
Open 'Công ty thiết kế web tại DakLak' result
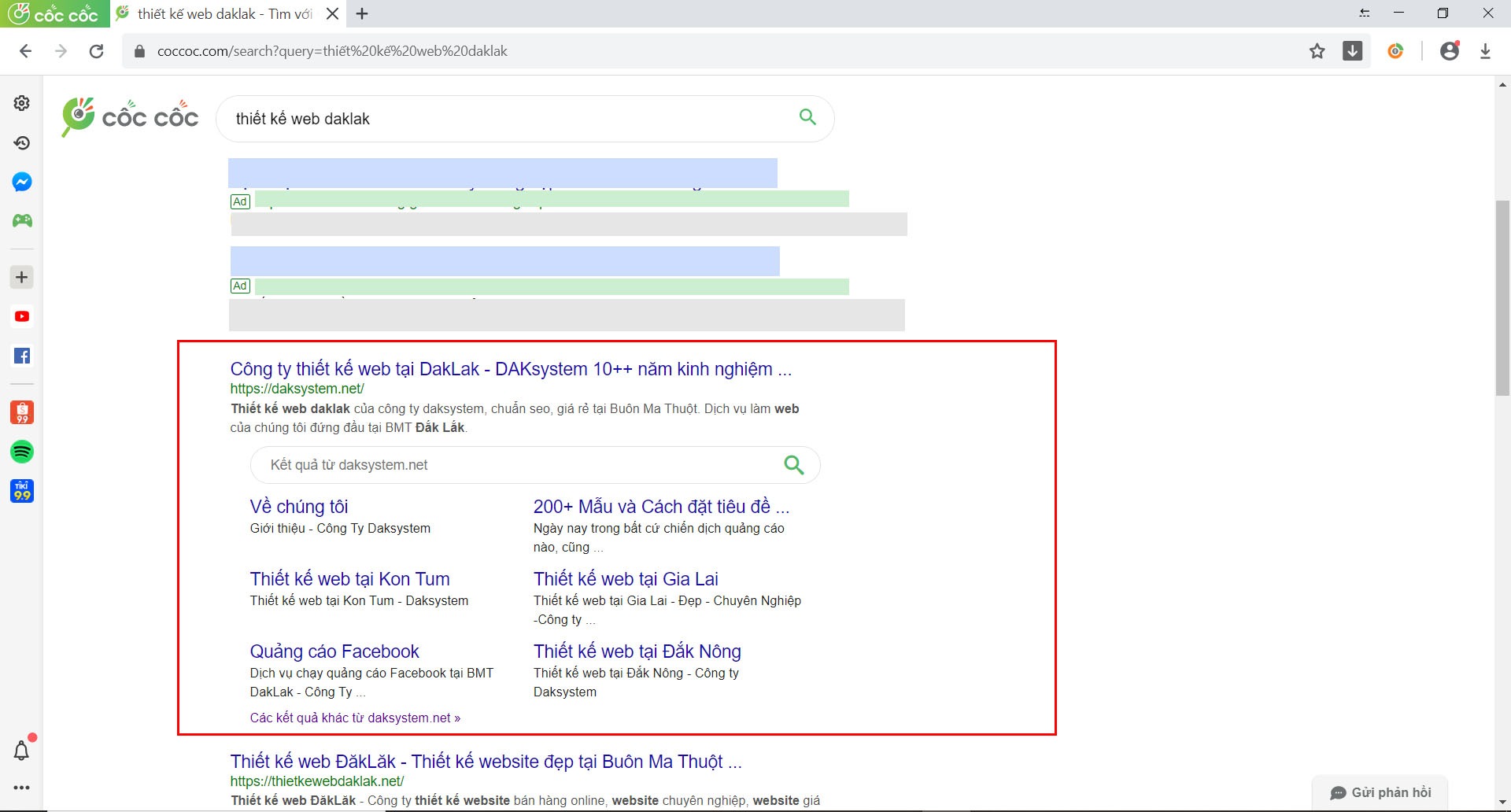511,369
